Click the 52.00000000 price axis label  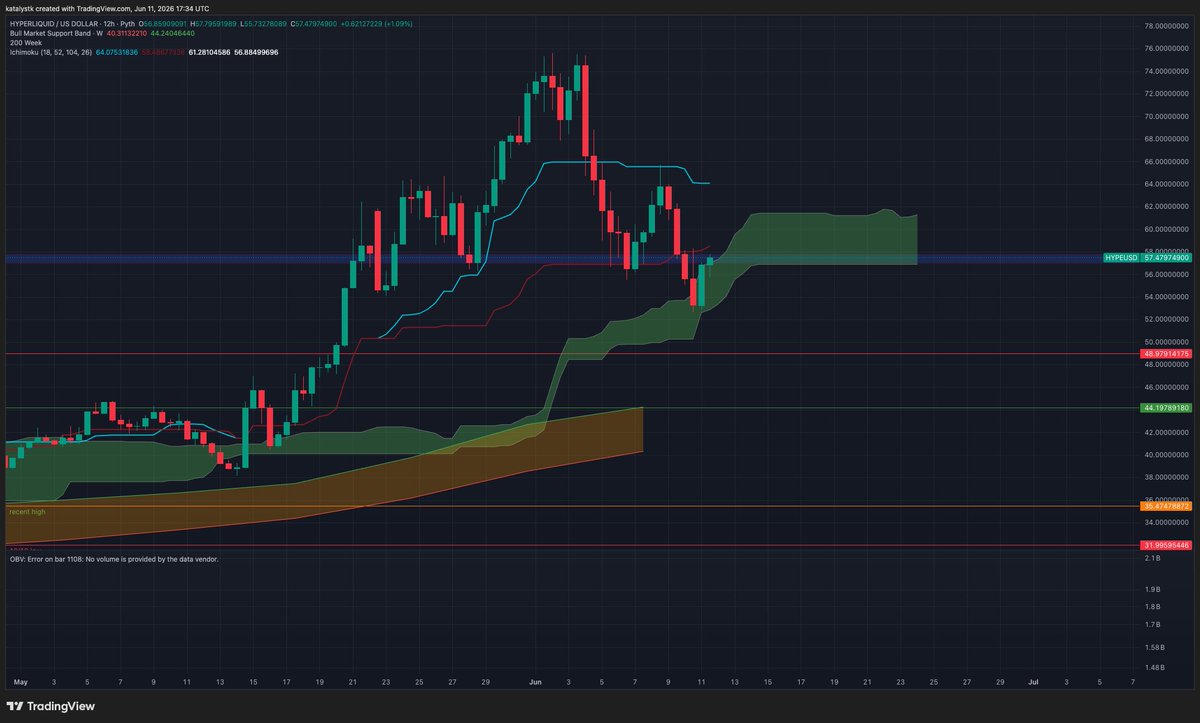tap(1167, 319)
